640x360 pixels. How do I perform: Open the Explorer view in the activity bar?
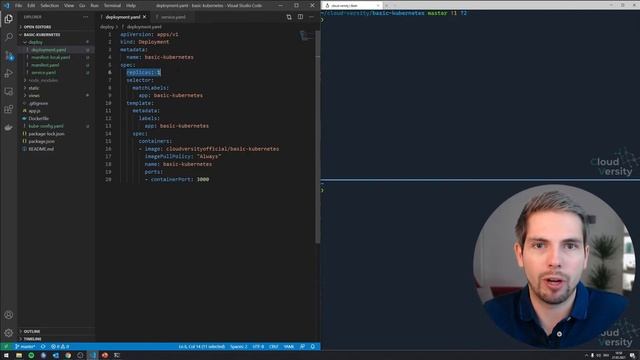point(9,19)
